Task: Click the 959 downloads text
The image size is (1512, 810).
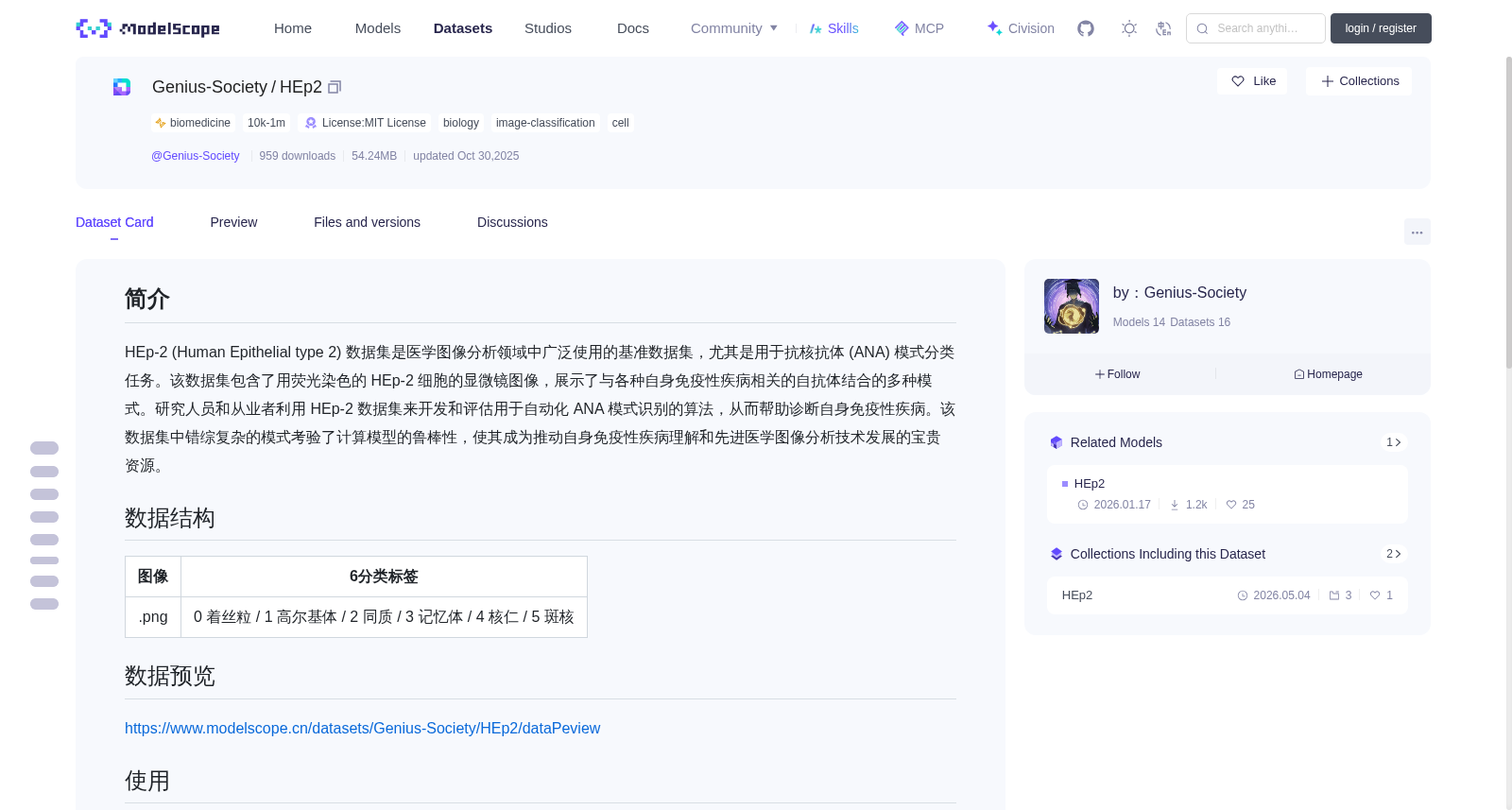Action: pos(298,156)
